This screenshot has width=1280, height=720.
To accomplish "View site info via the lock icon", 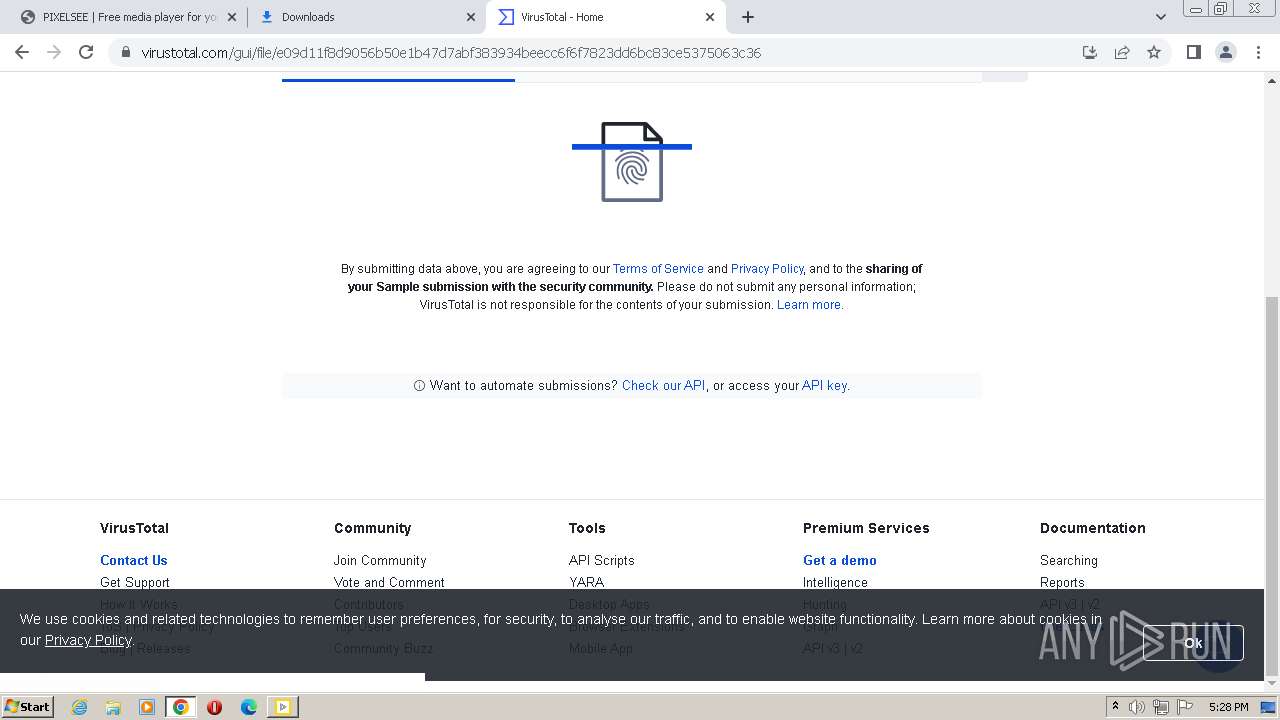I will 125,52.
